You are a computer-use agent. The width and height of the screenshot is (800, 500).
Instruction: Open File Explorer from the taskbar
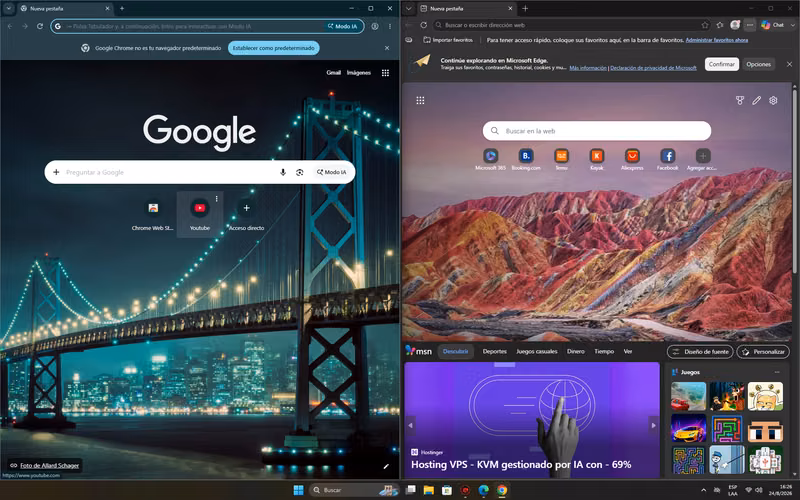[x=429, y=490]
